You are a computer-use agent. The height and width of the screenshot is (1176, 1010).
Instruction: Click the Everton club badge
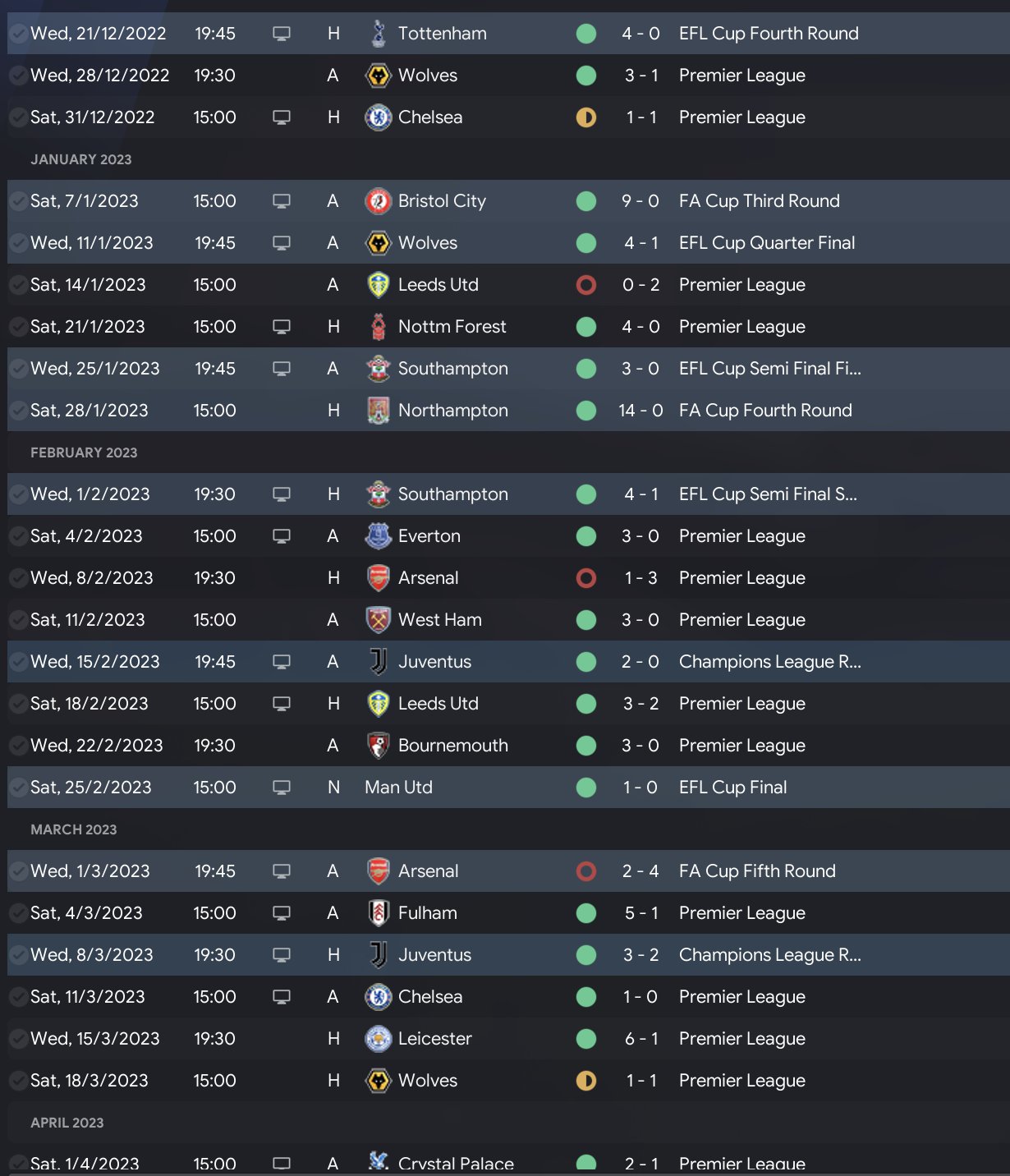[378, 536]
